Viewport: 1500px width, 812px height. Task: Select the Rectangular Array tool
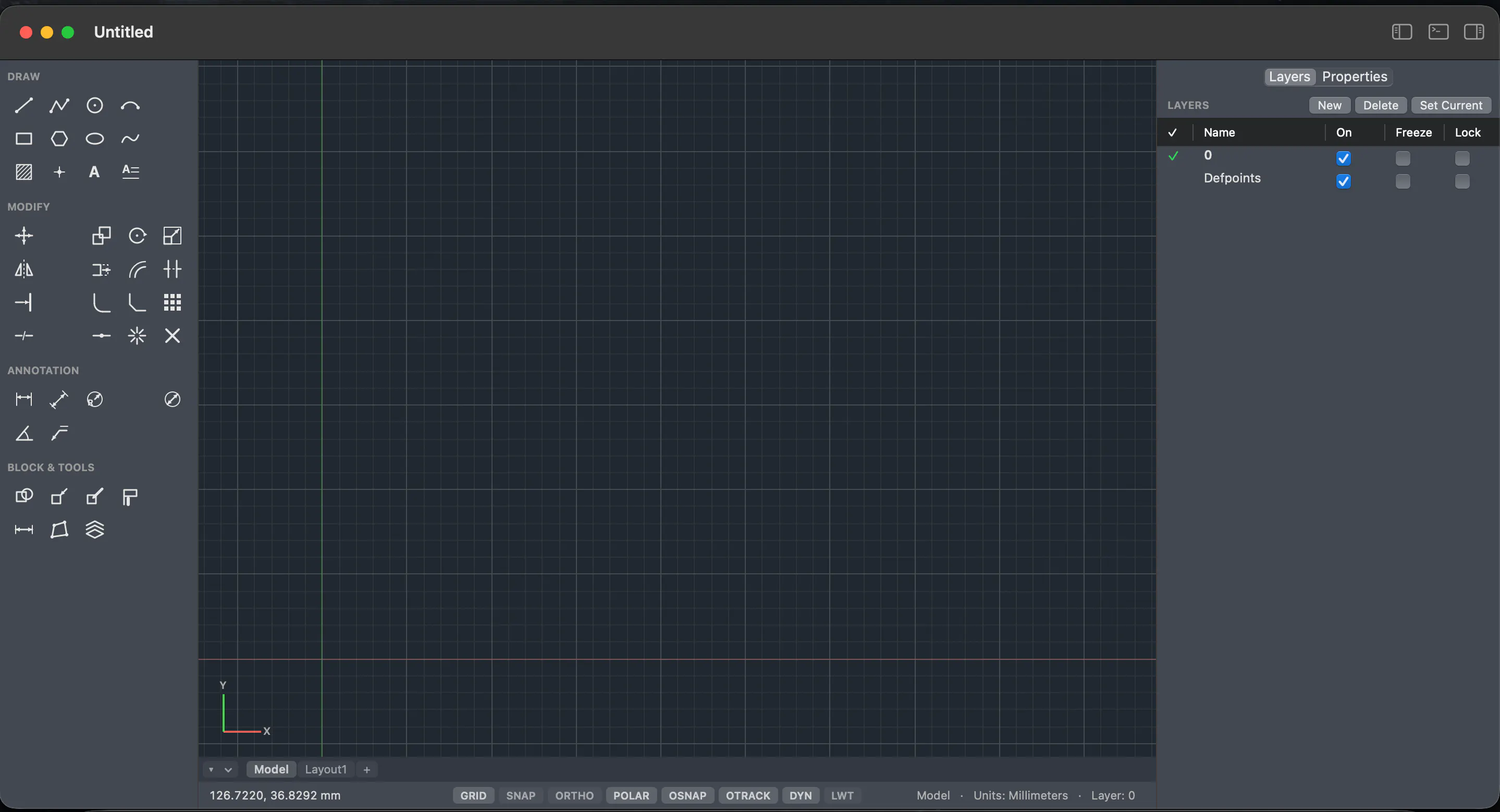pos(173,302)
